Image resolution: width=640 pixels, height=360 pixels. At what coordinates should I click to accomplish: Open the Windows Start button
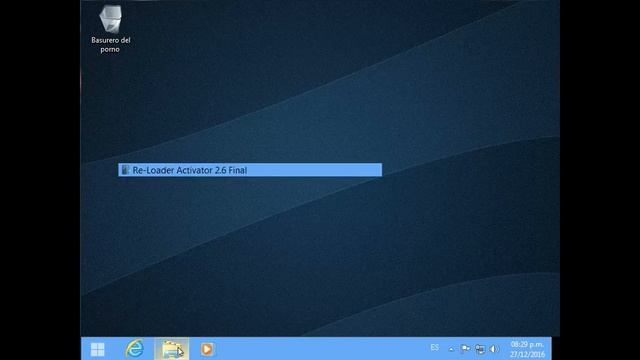pyautogui.click(x=98, y=349)
